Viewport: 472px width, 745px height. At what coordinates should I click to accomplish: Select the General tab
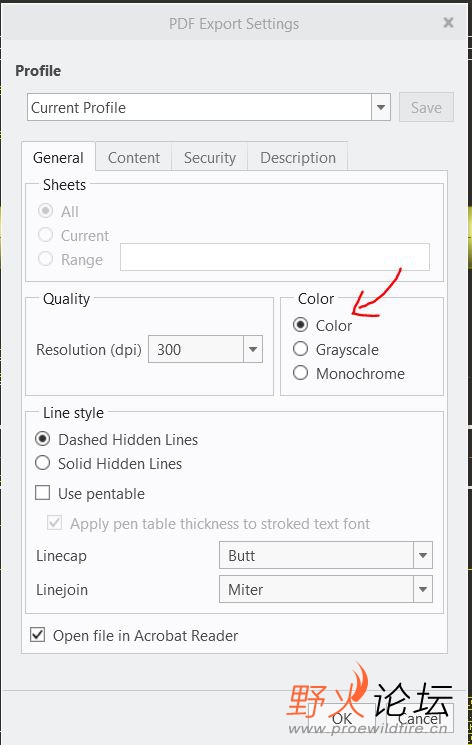pos(58,157)
